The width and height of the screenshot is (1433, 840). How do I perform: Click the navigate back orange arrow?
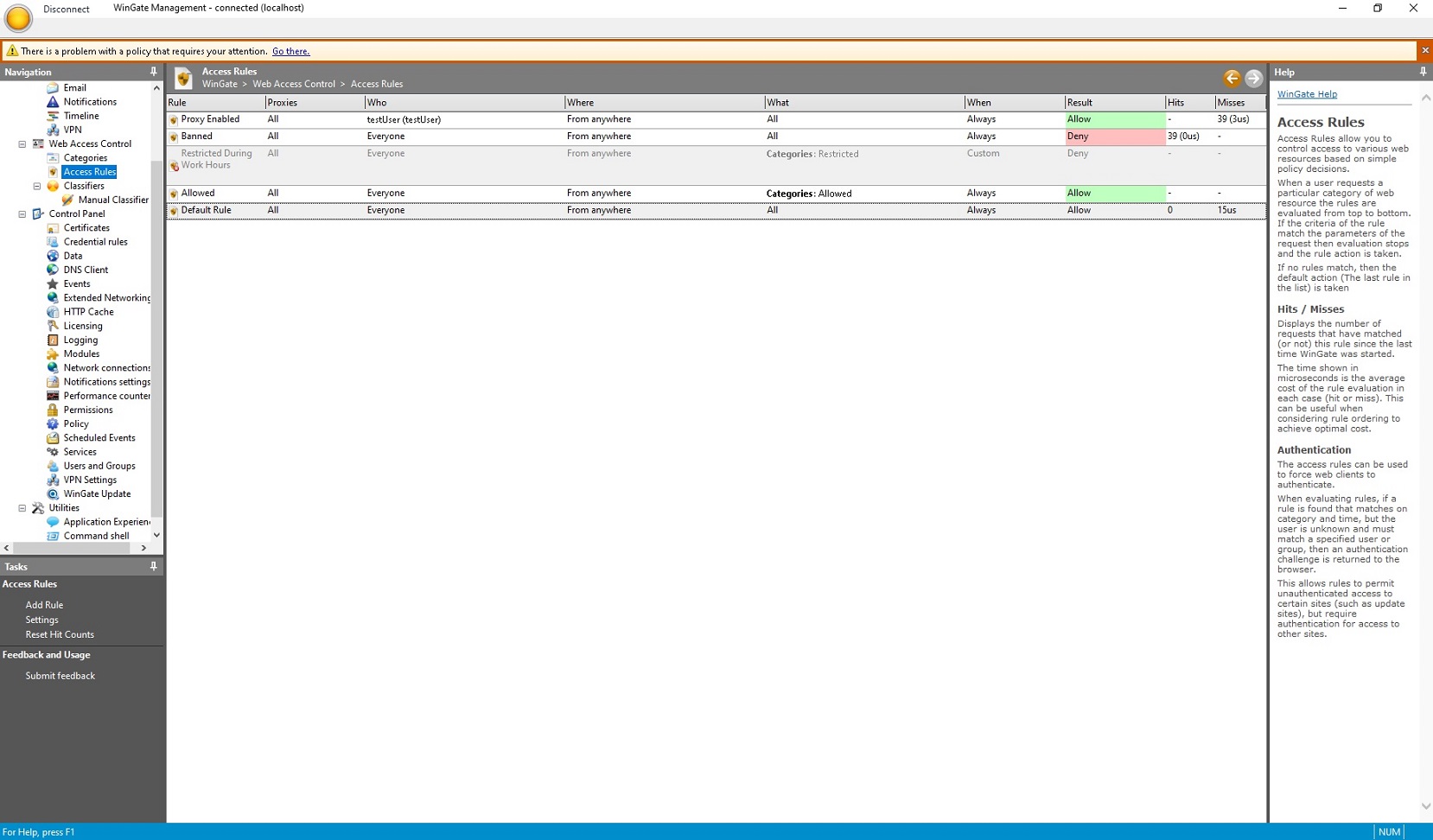(x=1232, y=79)
